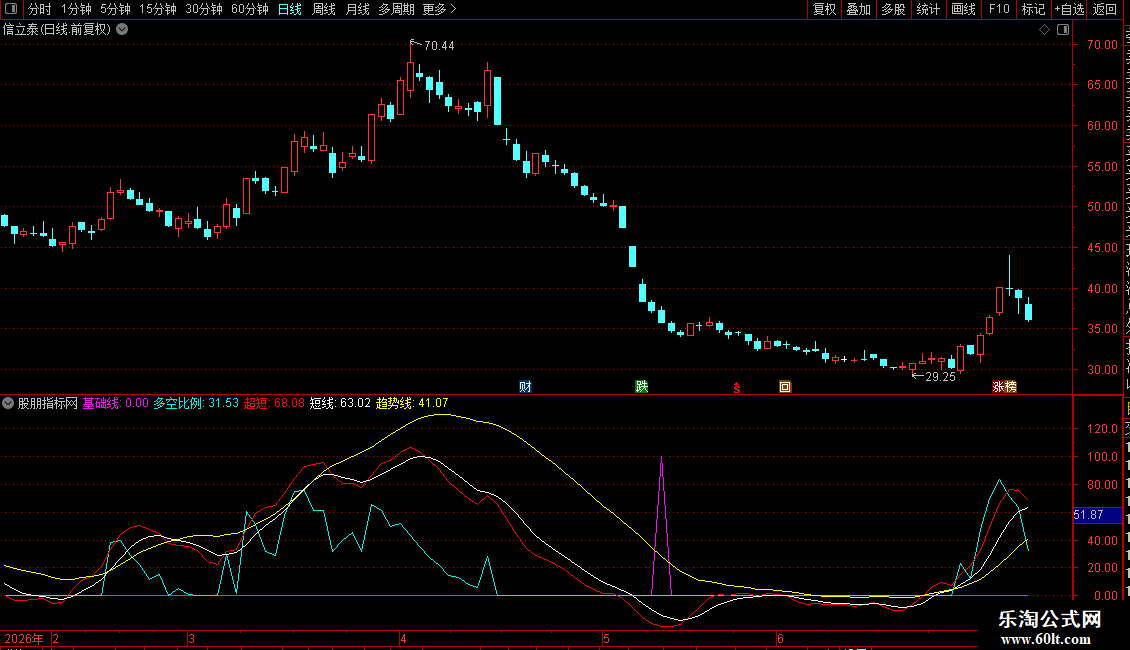Open the 统计 statistics tool
Image resolution: width=1130 pixels, height=650 pixels.
pos(928,9)
